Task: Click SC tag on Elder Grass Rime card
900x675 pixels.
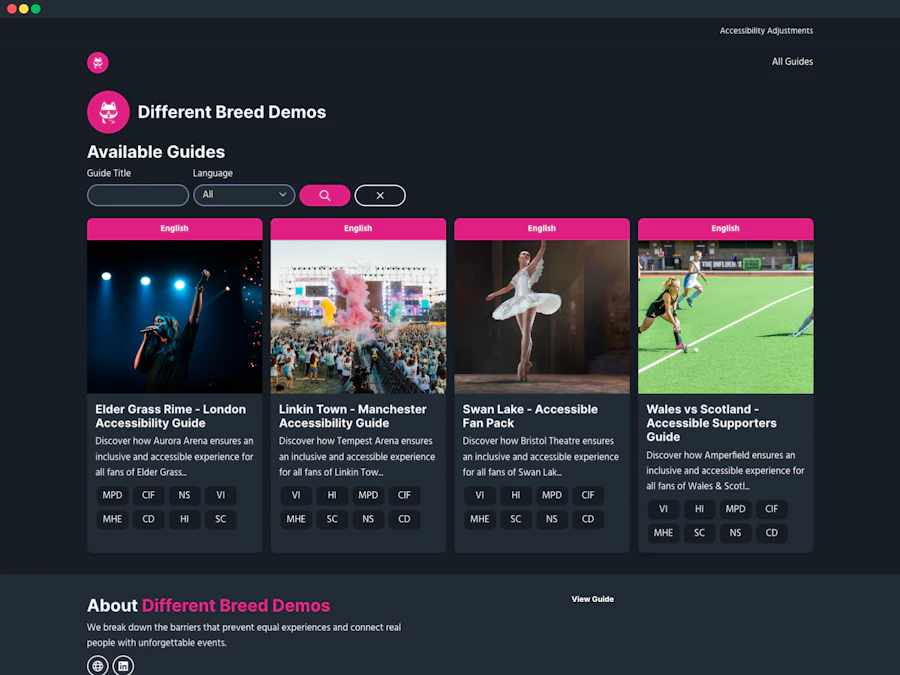Action: tap(220, 519)
